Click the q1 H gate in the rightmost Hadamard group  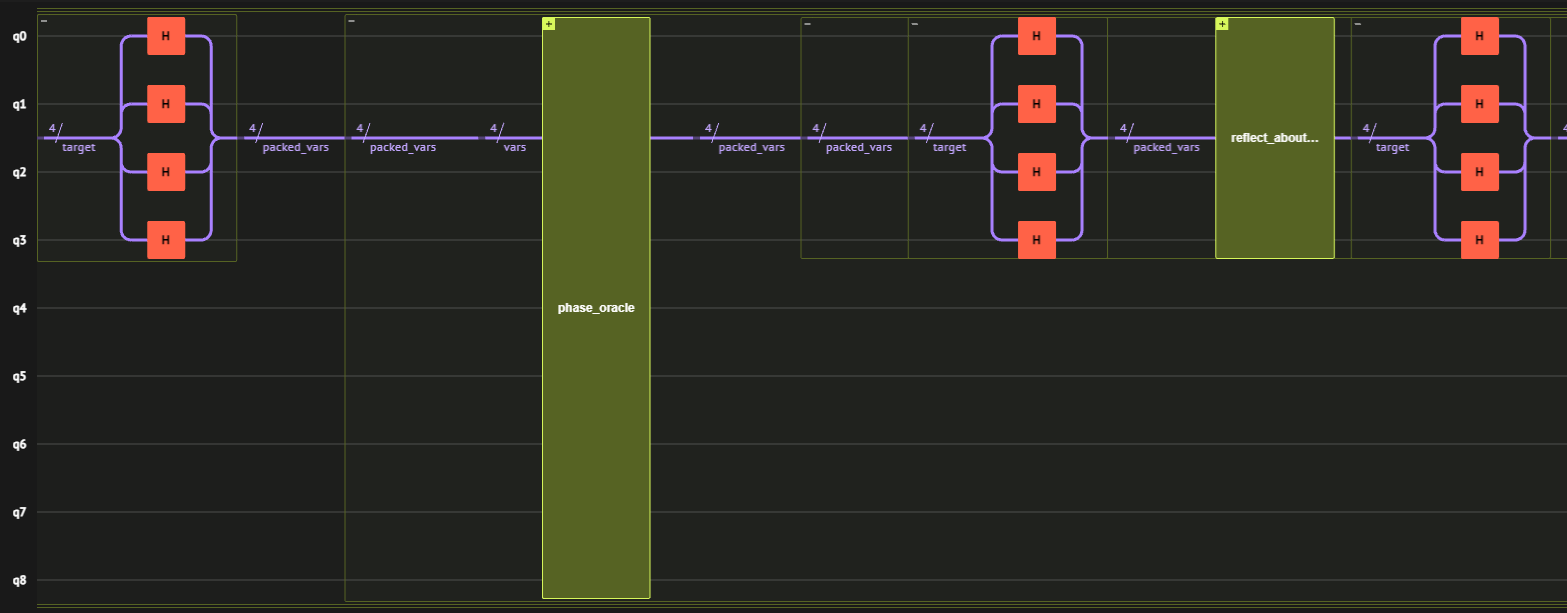[x=1480, y=104]
